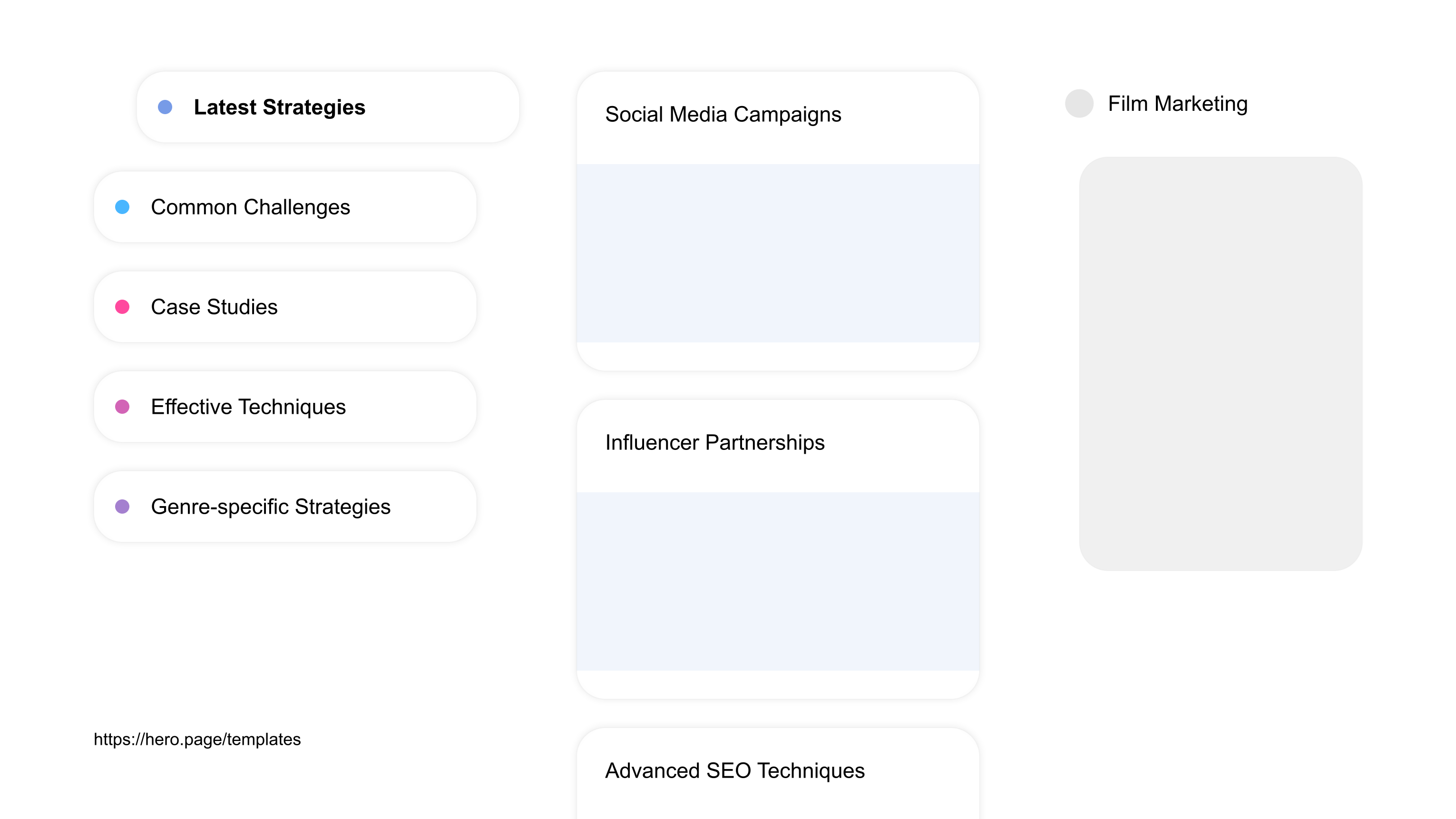This screenshot has height=819, width=1456.
Task: Switch to Case Studies
Action: 285,307
